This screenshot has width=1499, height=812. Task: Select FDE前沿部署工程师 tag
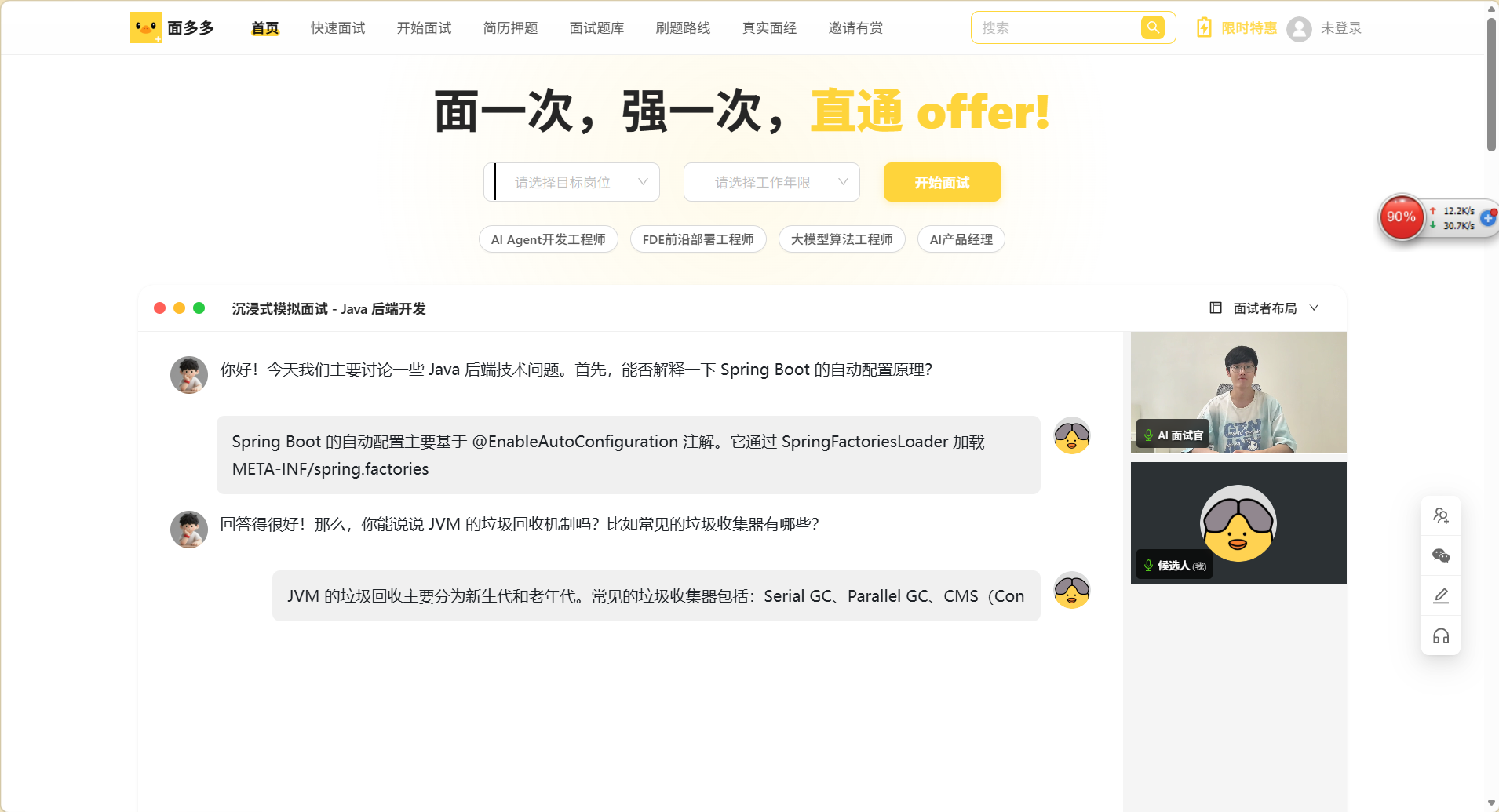[698, 239]
